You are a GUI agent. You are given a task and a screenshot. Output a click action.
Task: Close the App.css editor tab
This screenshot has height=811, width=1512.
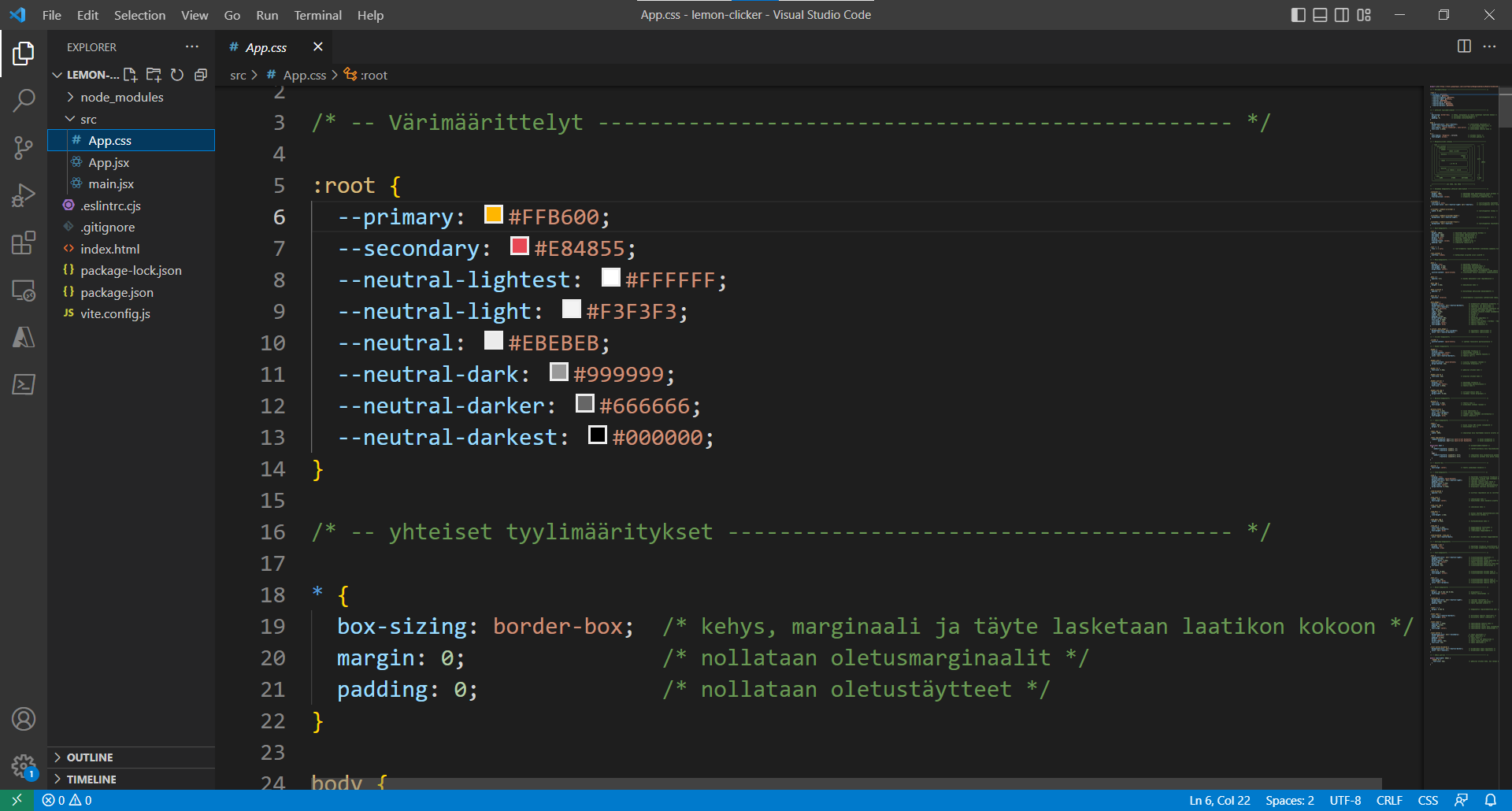click(x=318, y=46)
